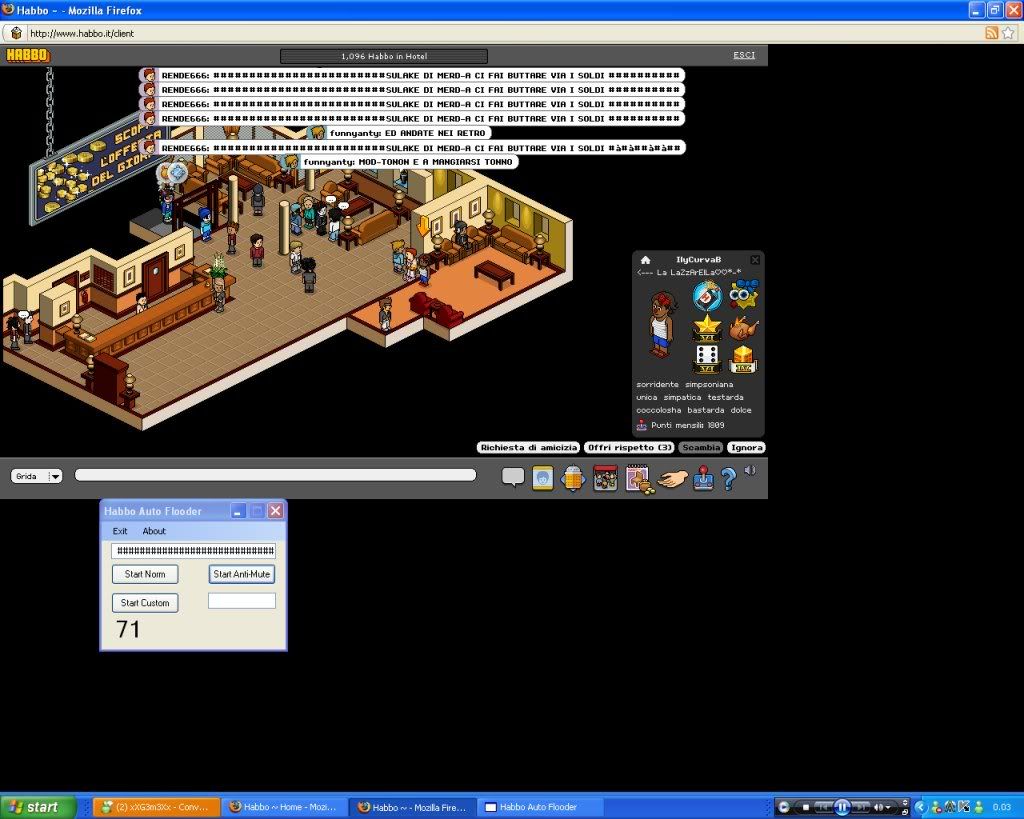Open the Habbo profile card icon
1024x819 pixels.
(x=543, y=477)
